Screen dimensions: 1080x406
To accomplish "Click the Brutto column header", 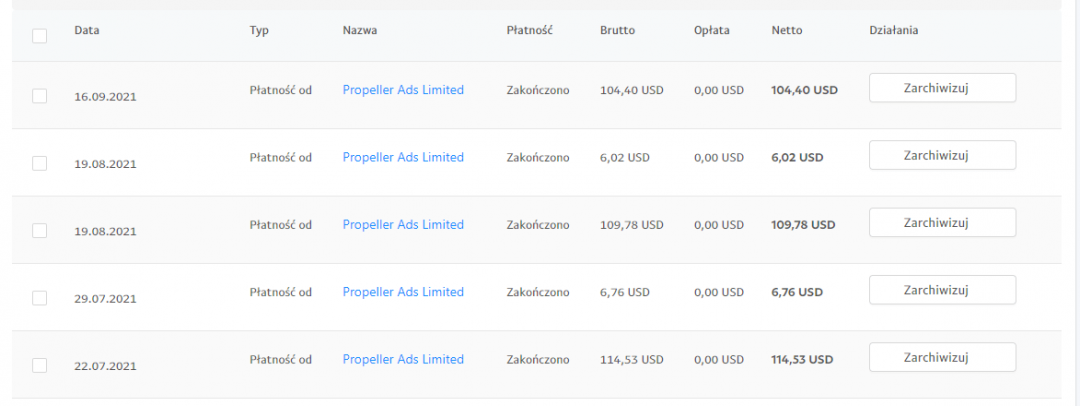I will [x=617, y=30].
